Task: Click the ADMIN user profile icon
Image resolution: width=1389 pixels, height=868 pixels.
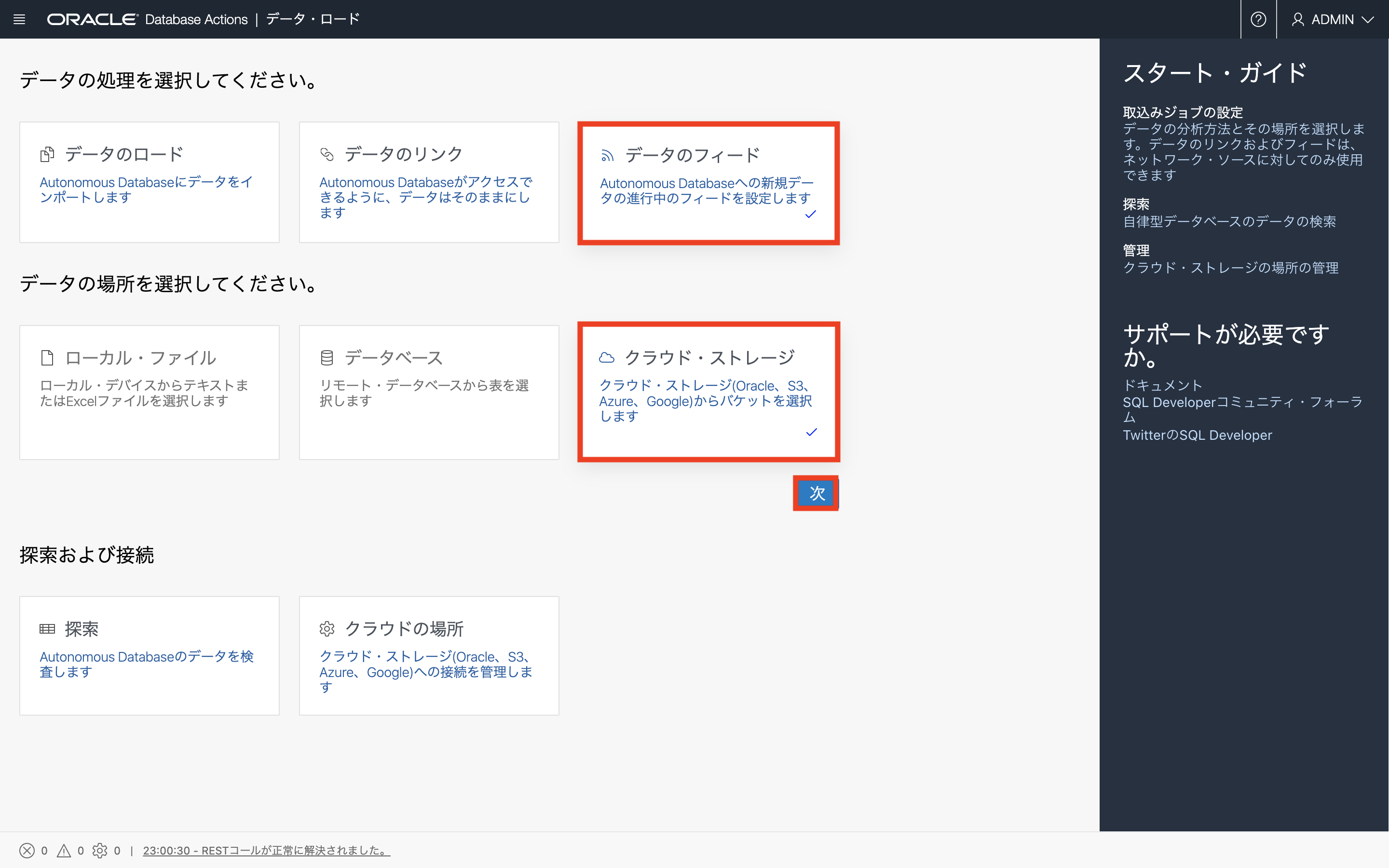Action: tap(1297, 19)
